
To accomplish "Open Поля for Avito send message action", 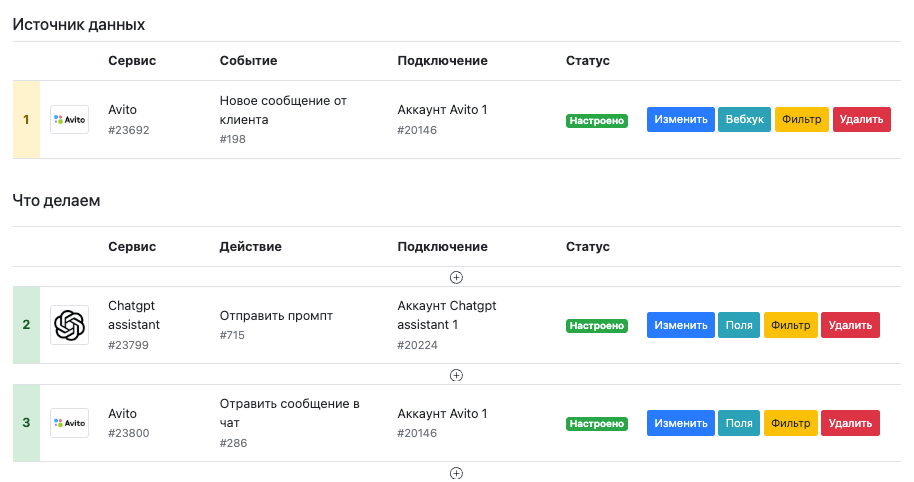I will [739, 423].
